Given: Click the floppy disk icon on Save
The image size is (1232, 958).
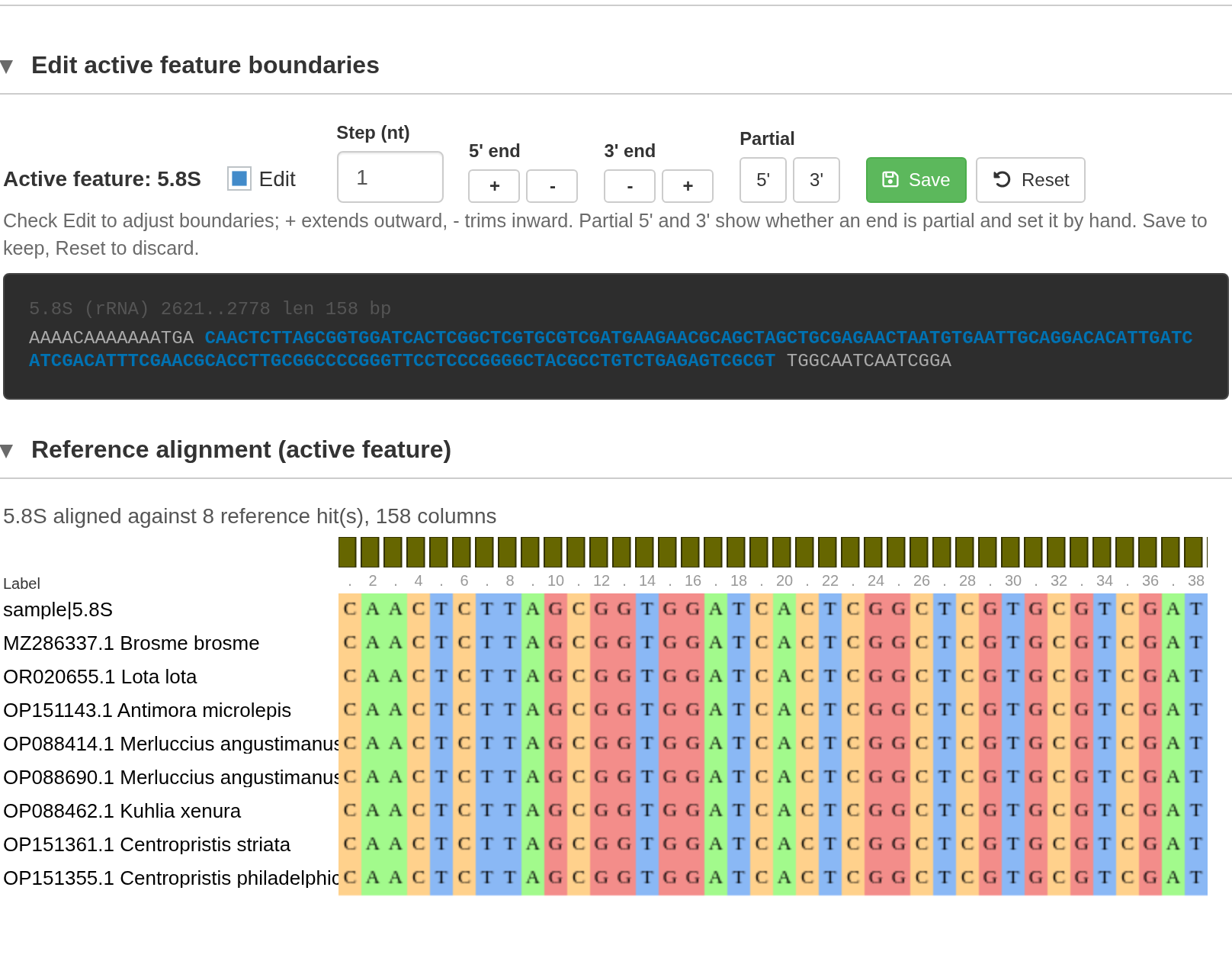Looking at the screenshot, I should coord(890,179).
